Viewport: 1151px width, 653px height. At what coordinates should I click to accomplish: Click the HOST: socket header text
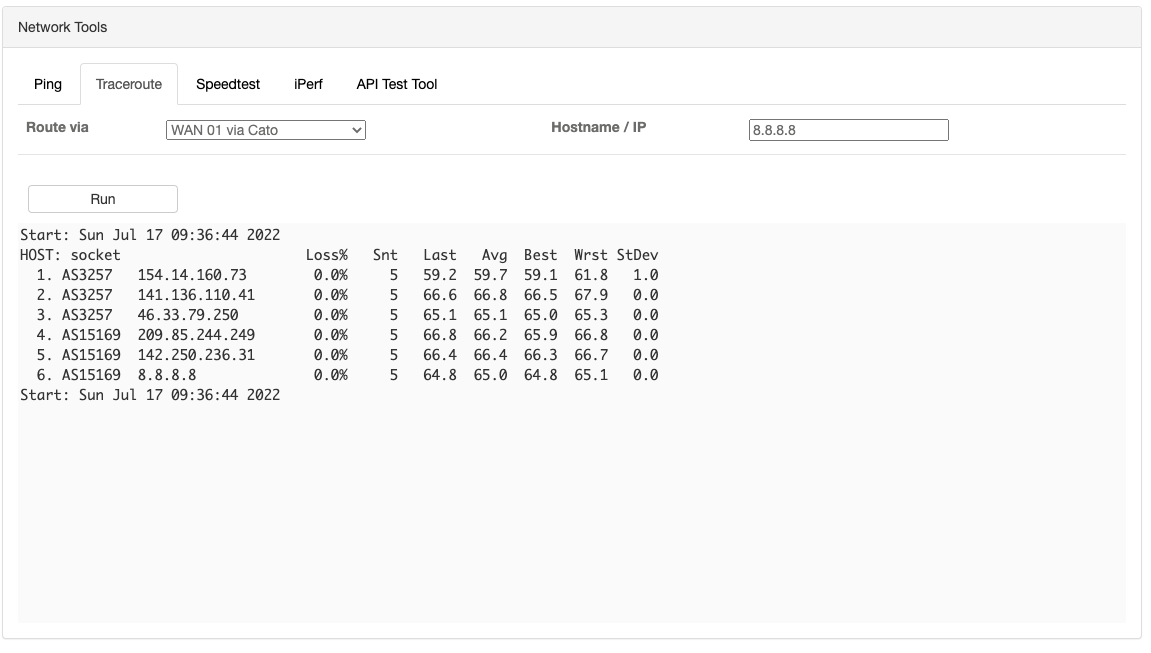(70, 255)
